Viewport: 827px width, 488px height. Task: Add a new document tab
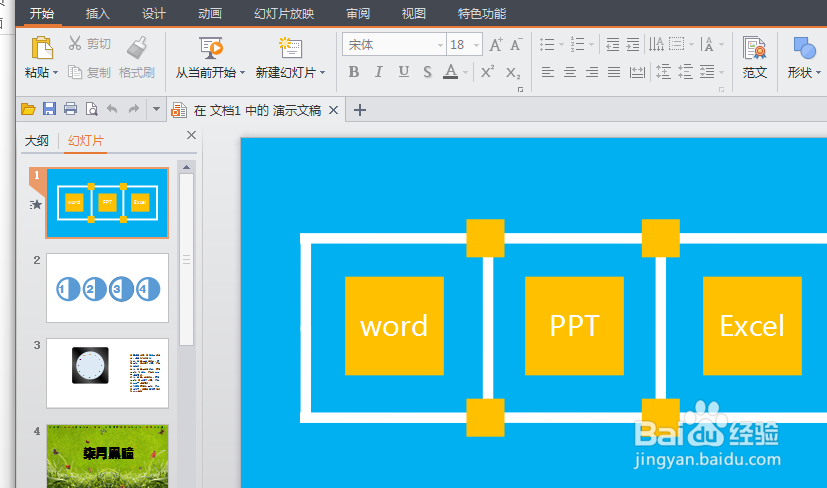click(360, 110)
